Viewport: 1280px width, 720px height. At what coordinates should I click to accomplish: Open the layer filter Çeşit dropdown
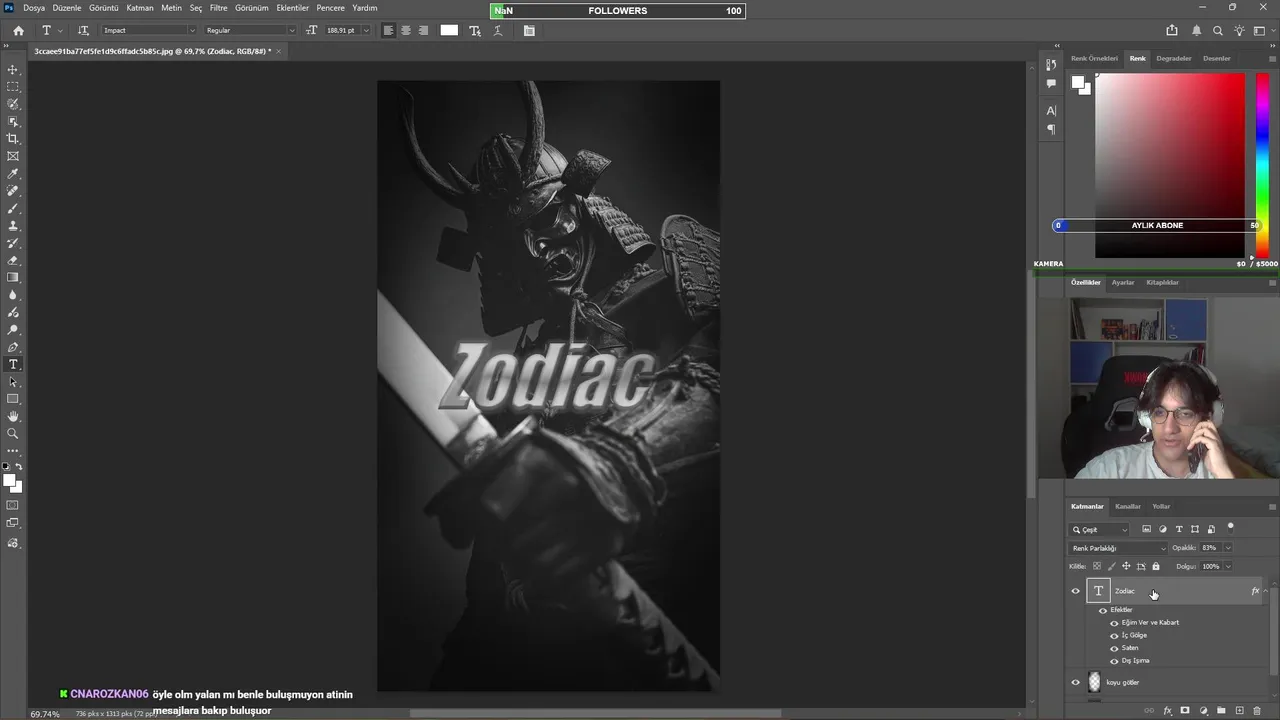1100,529
